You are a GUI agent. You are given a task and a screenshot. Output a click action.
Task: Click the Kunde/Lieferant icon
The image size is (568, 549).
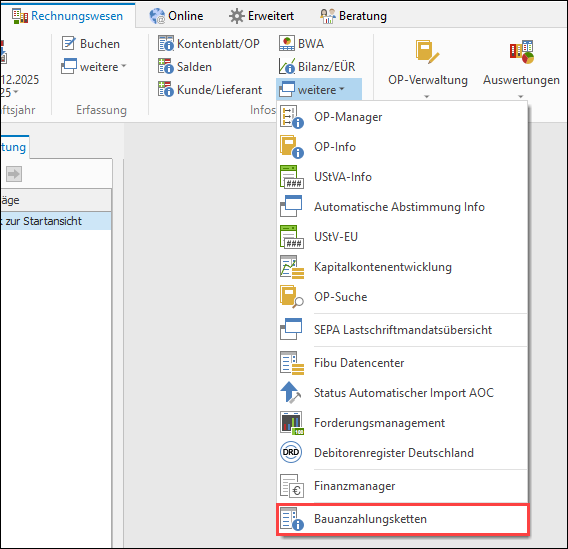tap(166, 89)
